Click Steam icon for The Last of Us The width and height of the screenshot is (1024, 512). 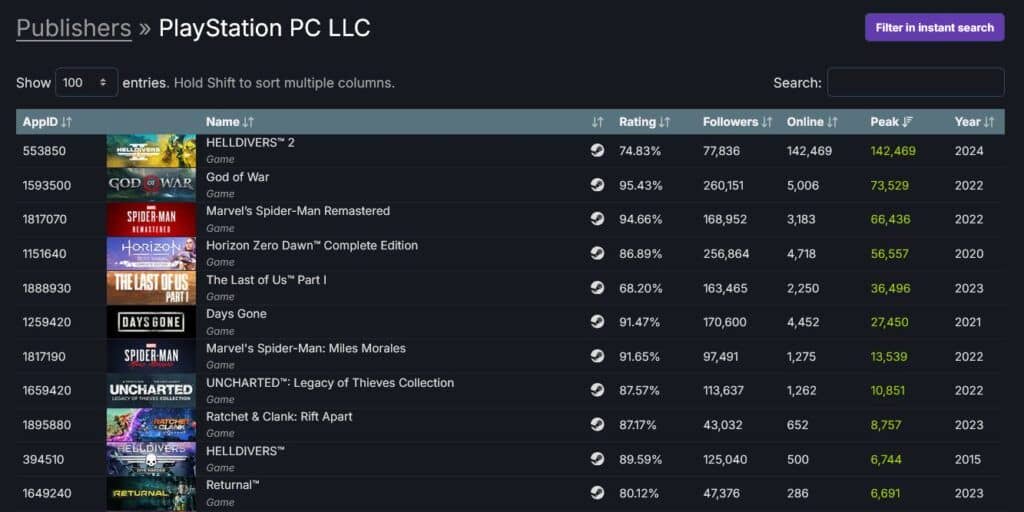[x=597, y=288]
